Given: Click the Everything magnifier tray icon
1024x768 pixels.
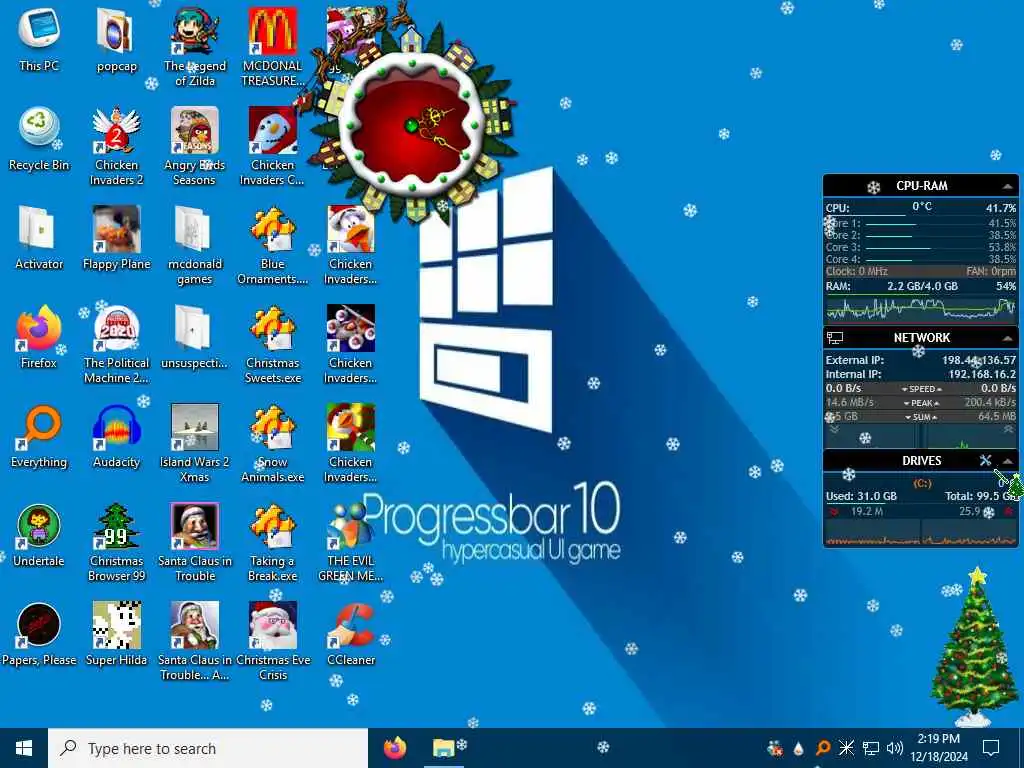Looking at the screenshot, I should [822, 748].
